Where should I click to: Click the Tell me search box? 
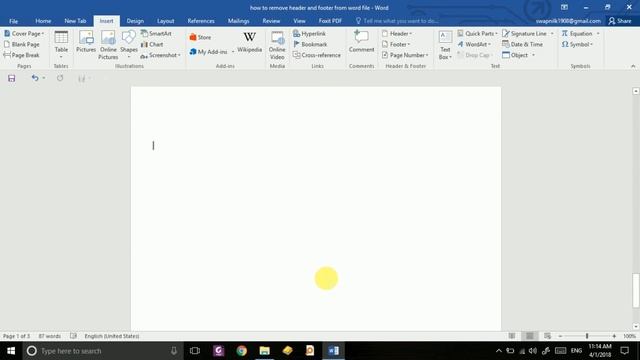coord(398,21)
